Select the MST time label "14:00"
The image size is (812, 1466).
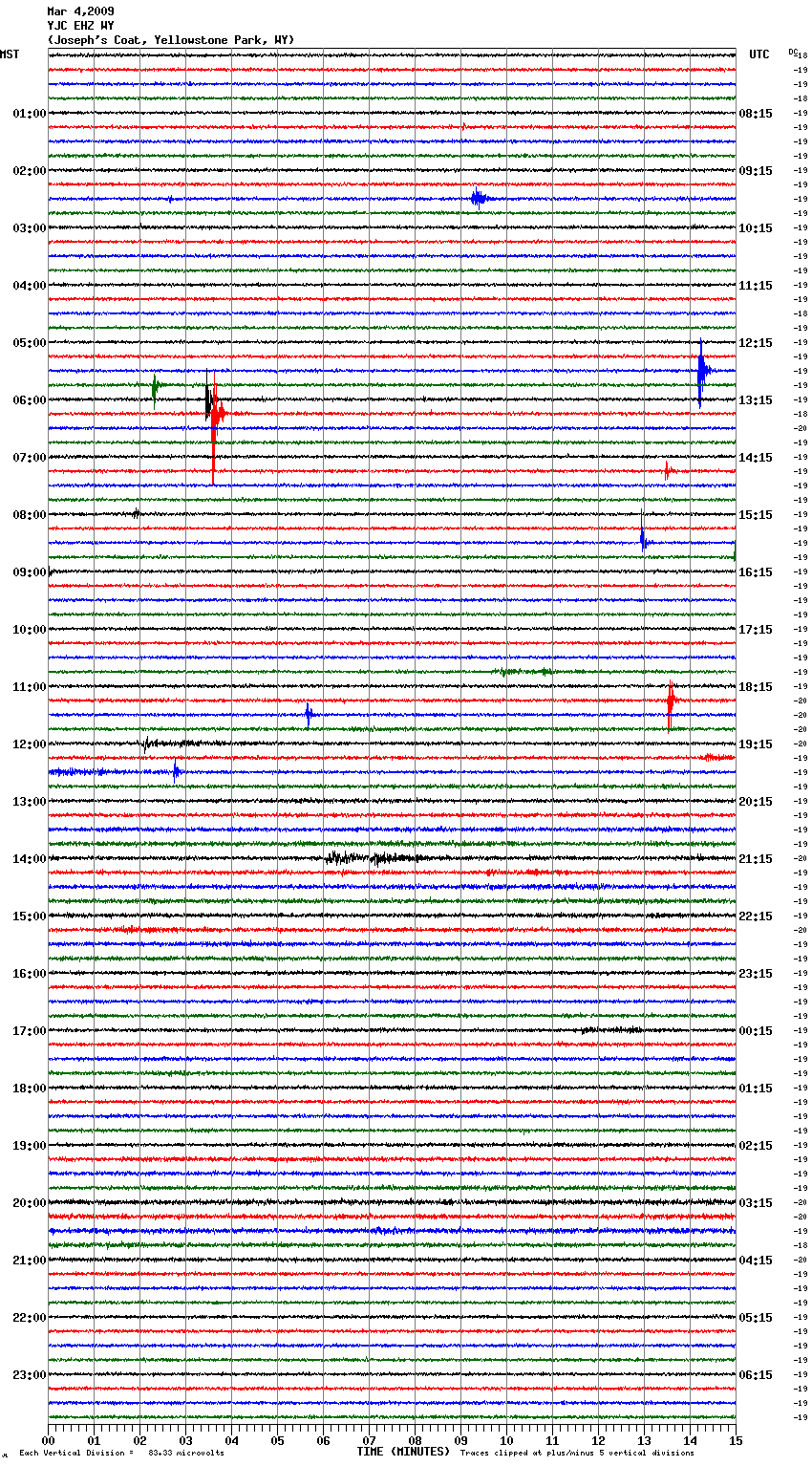click(x=30, y=859)
